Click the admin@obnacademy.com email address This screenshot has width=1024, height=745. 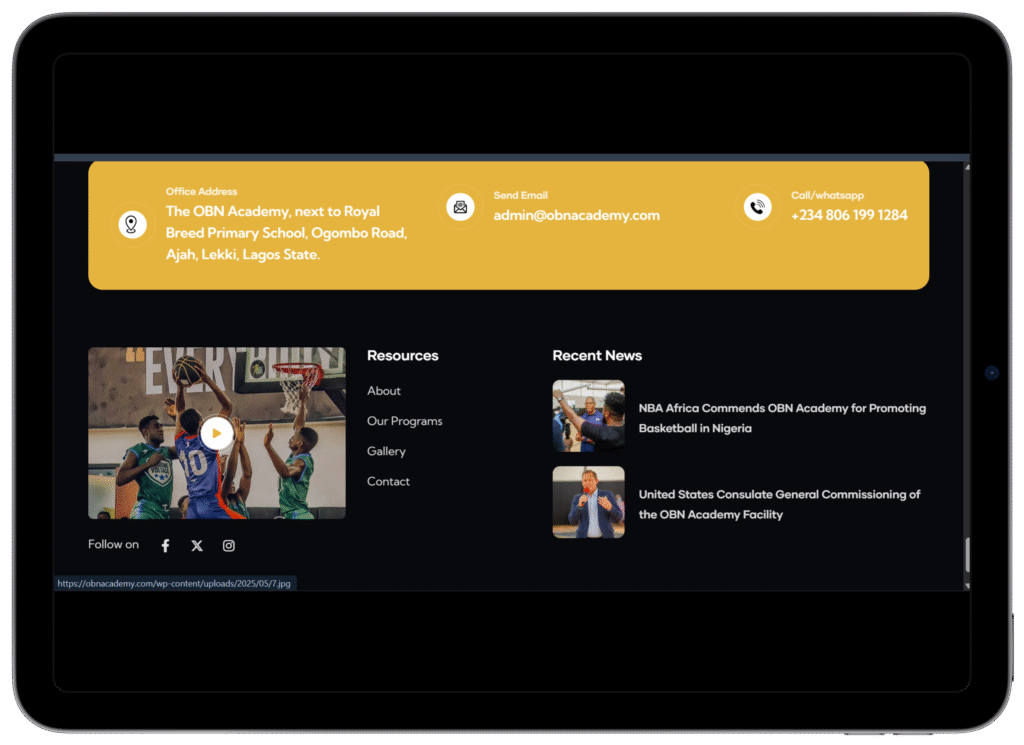tap(576, 215)
